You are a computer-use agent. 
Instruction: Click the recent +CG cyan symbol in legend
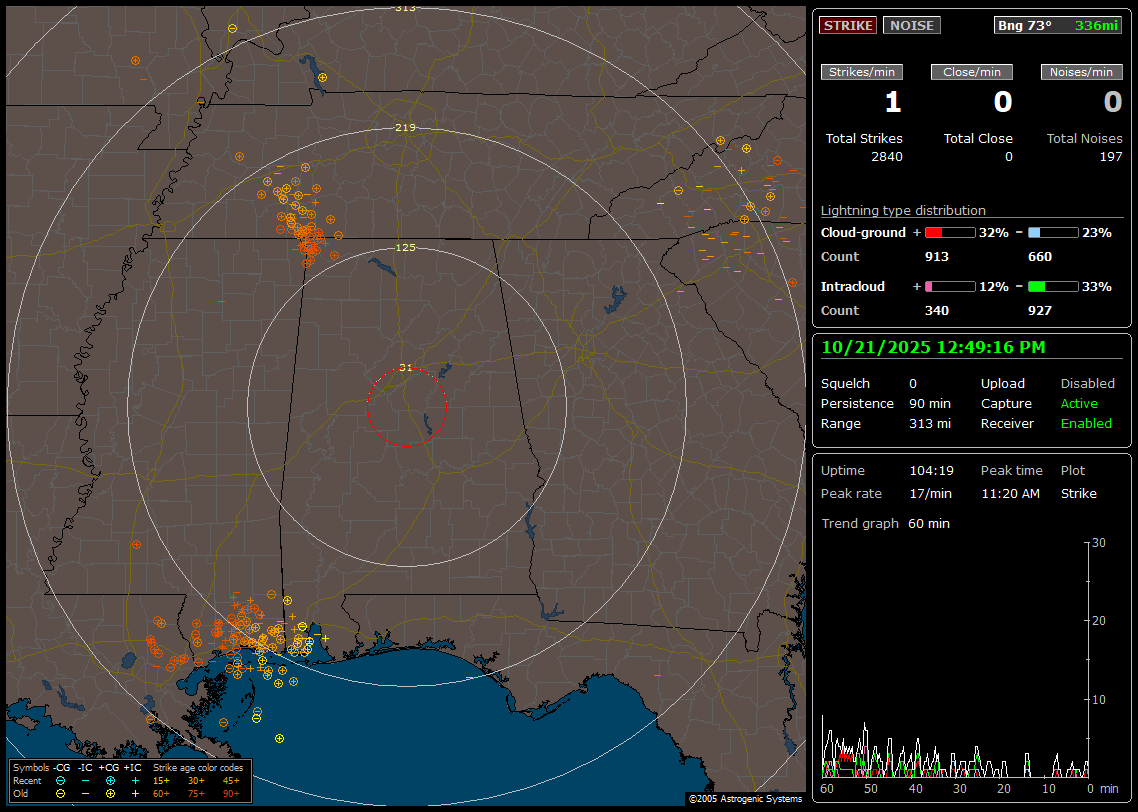[110, 780]
